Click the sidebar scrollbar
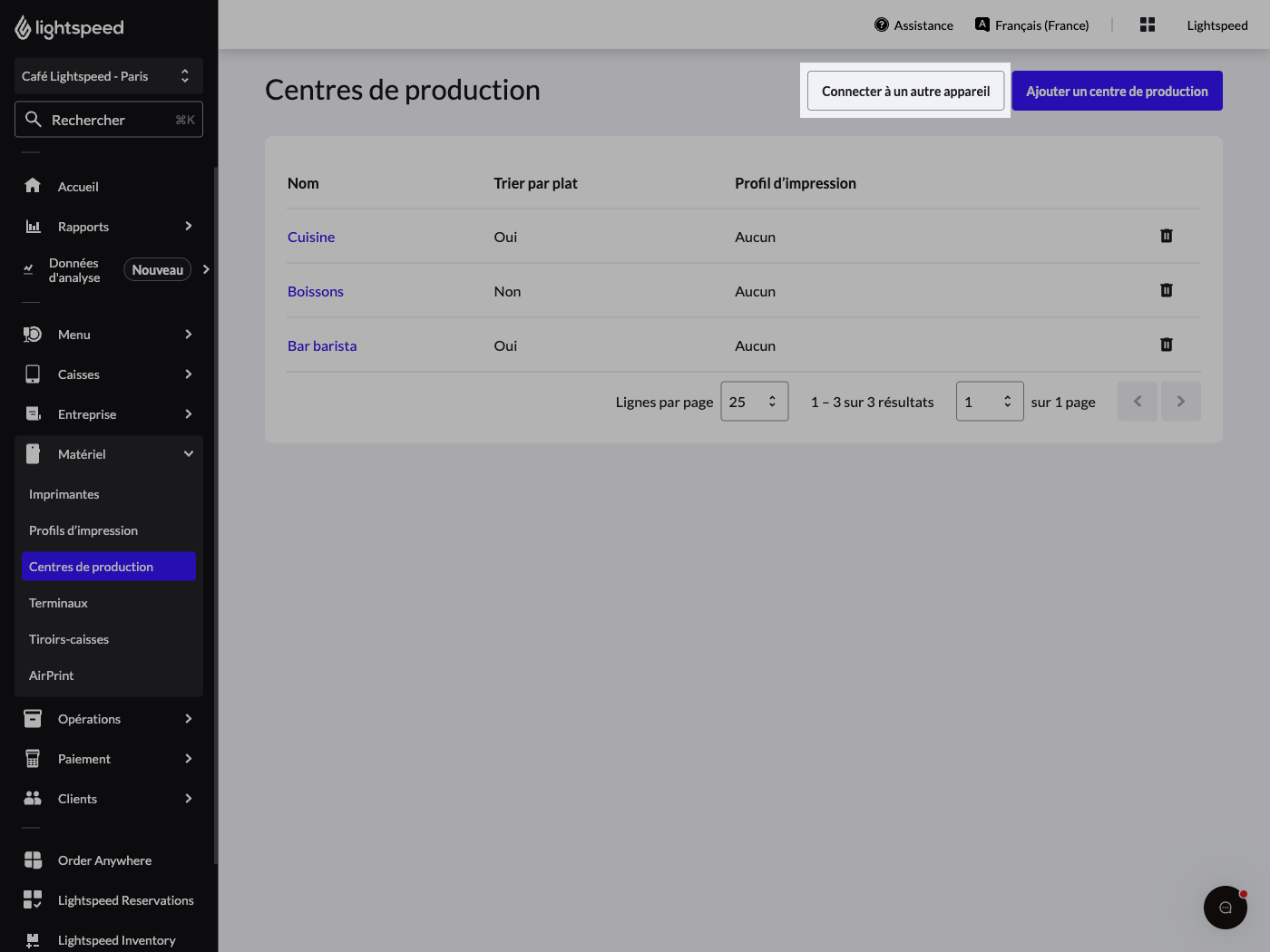The image size is (1270, 952). point(216,515)
